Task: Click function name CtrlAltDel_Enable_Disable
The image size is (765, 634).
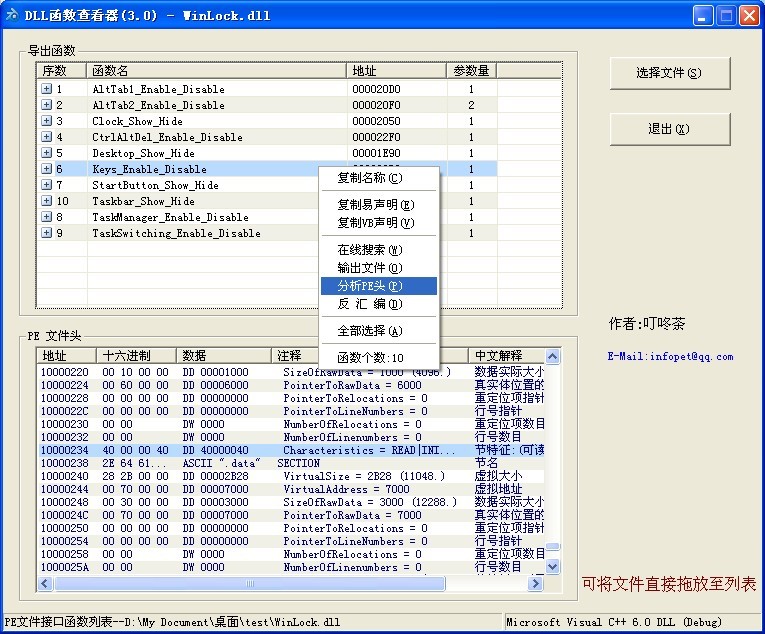Action: point(167,137)
